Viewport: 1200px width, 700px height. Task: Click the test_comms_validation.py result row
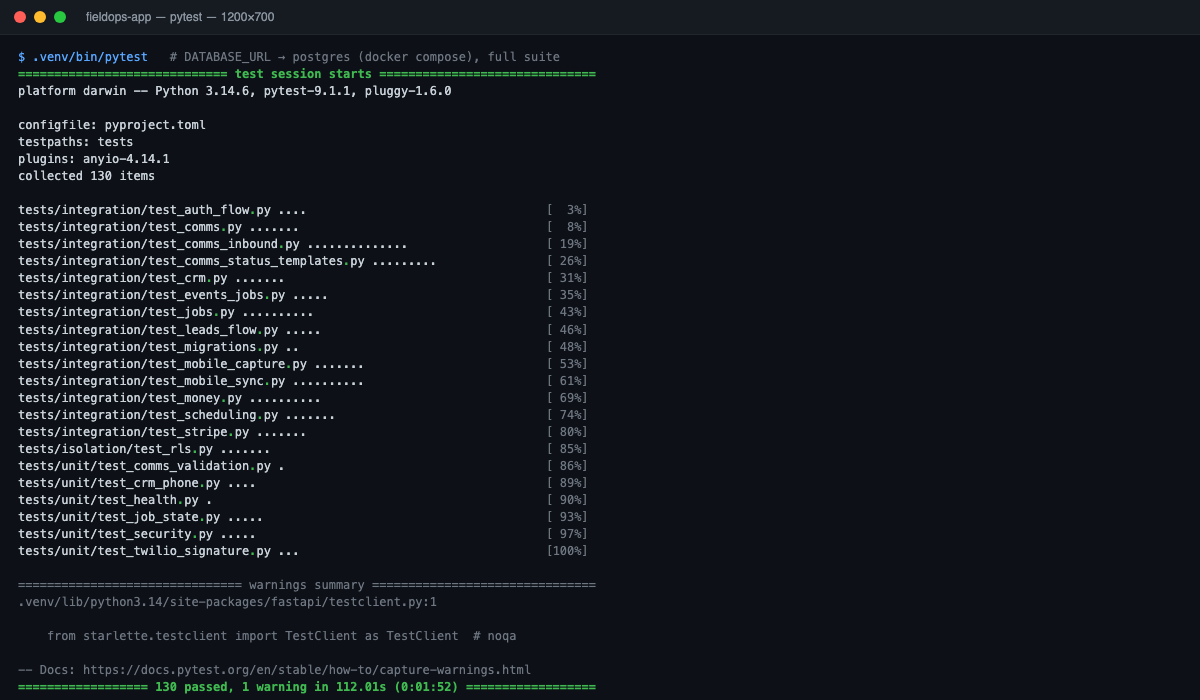pyautogui.click(x=303, y=466)
